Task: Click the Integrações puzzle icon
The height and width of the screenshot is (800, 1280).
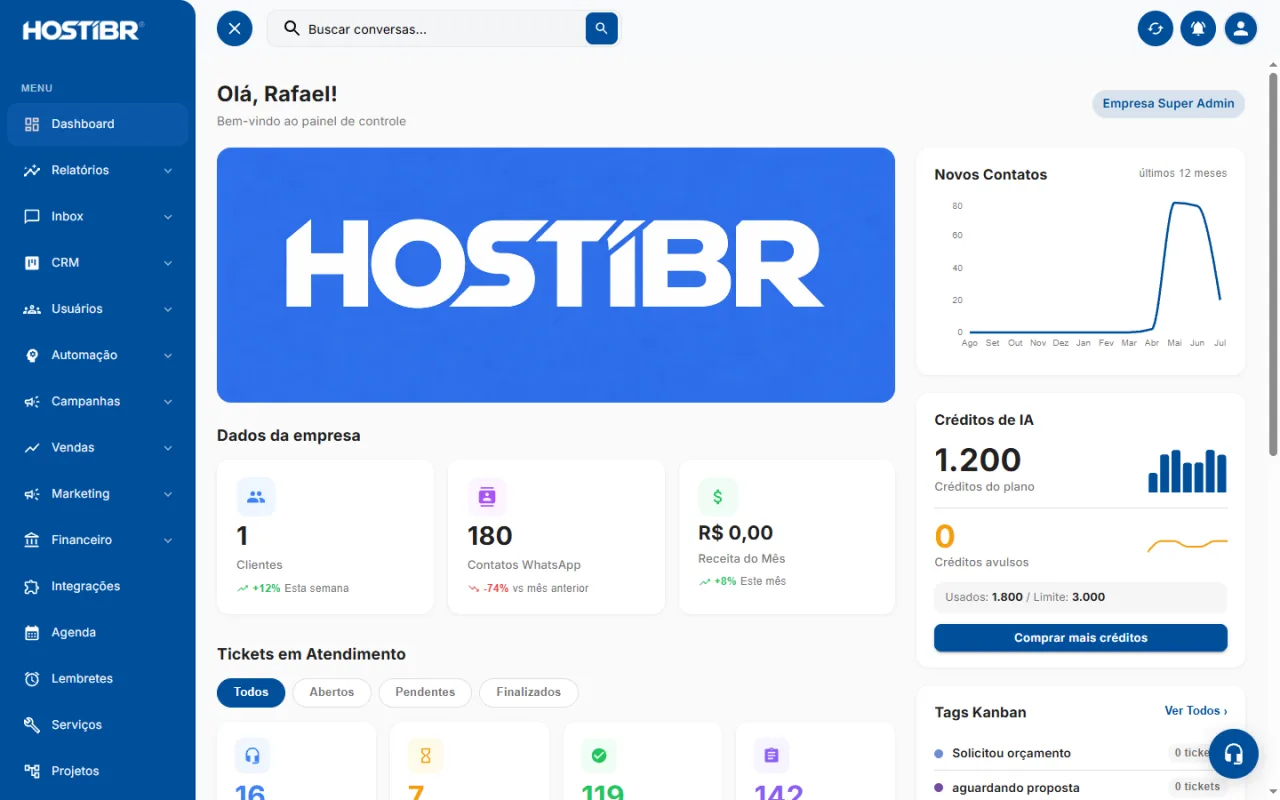Action: coord(32,586)
